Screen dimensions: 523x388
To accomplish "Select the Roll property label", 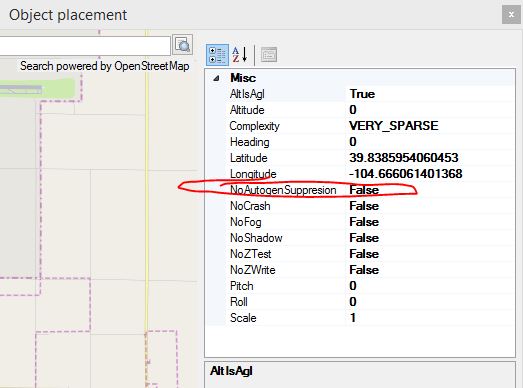I will (x=239, y=302).
